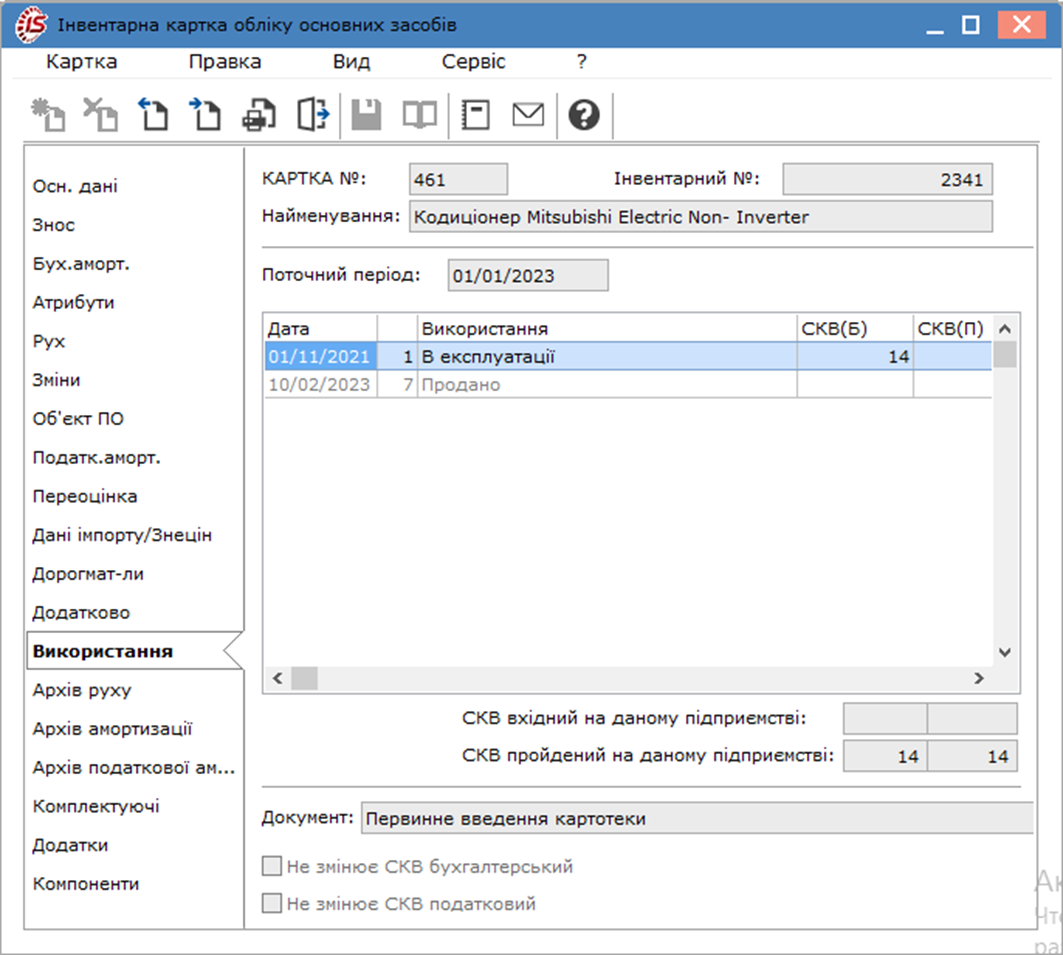Switch to the Осн. дані tab

(x=75, y=186)
